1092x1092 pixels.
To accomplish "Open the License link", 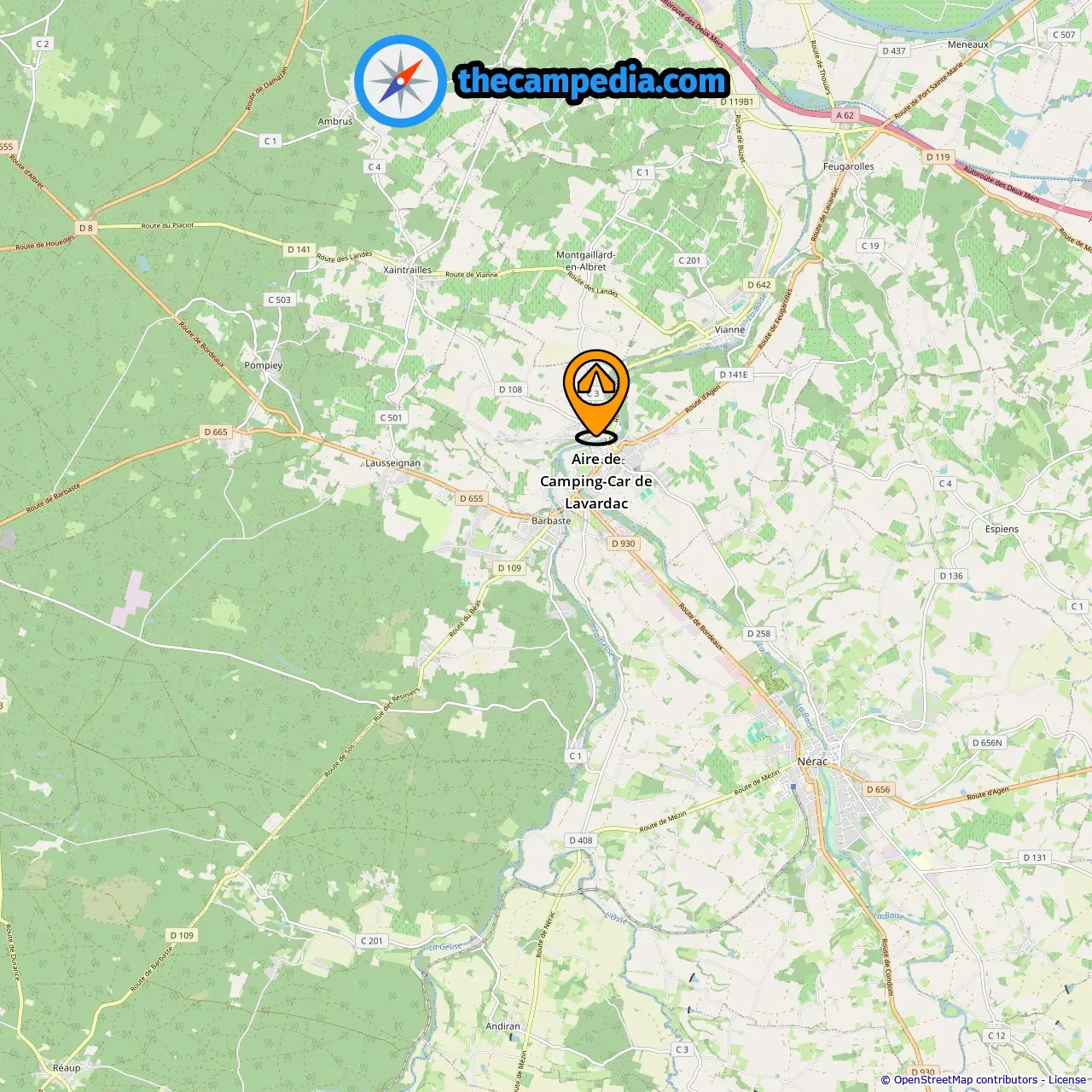I will tap(1067, 1080).
